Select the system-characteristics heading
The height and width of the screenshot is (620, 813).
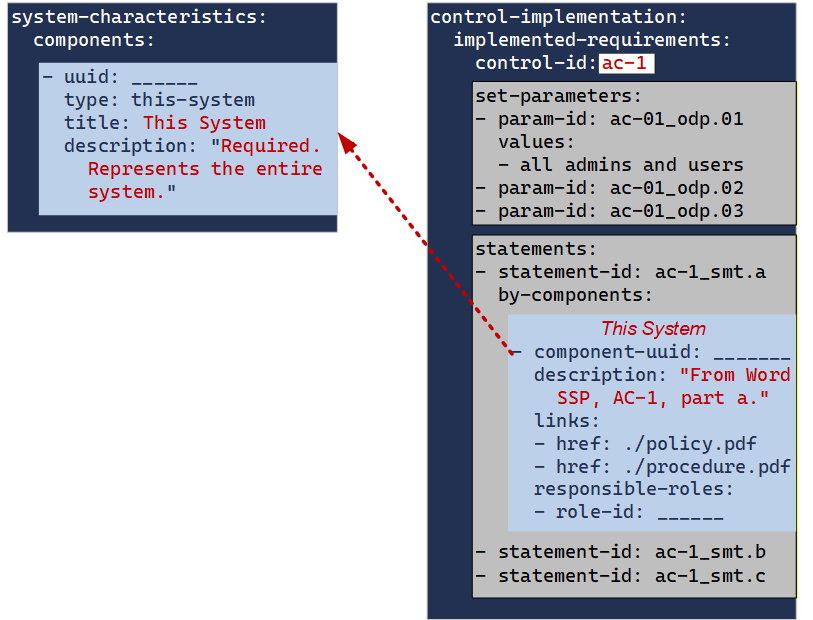pos(140,17)
